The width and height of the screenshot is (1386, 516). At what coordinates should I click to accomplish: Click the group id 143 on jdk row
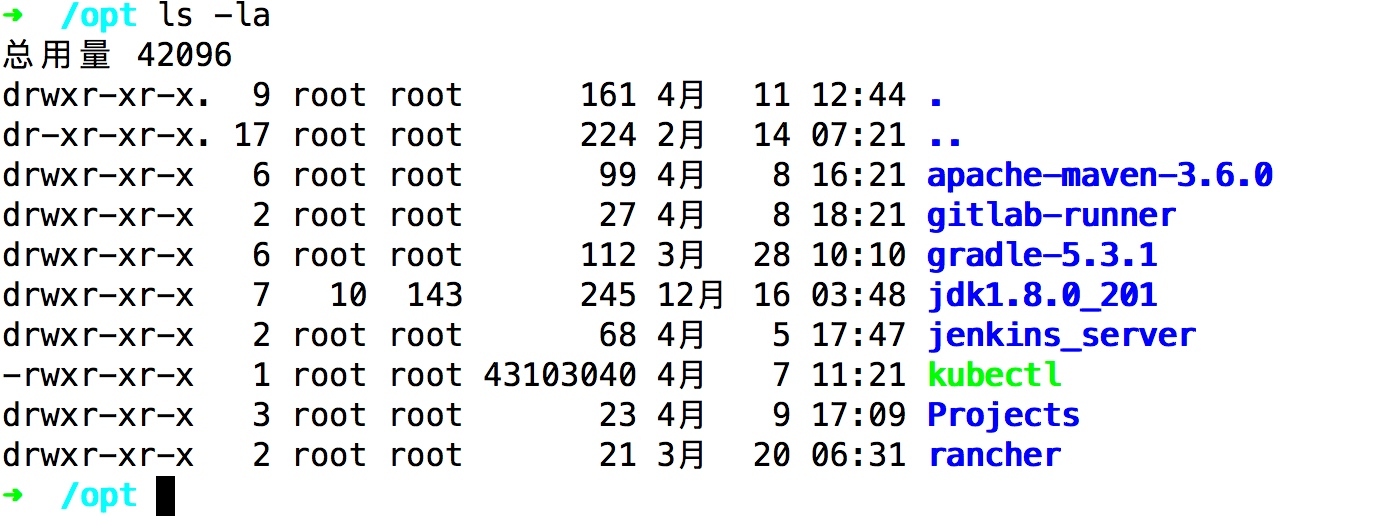[435, 295]
